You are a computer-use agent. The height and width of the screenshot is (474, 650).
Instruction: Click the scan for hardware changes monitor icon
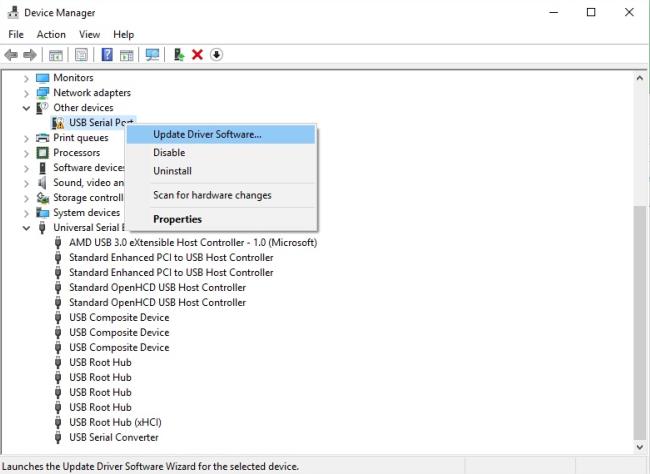pyautogui.click(x=153, y=54)
